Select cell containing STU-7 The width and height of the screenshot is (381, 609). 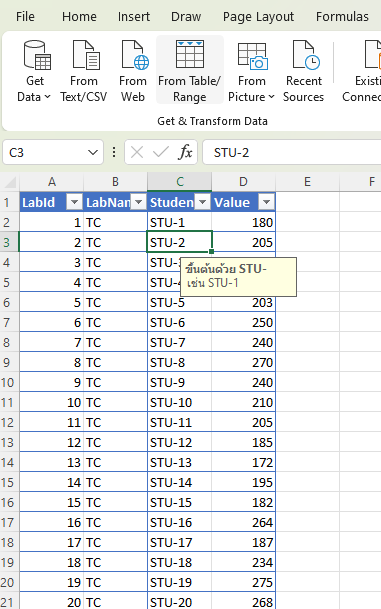point(179,343)
